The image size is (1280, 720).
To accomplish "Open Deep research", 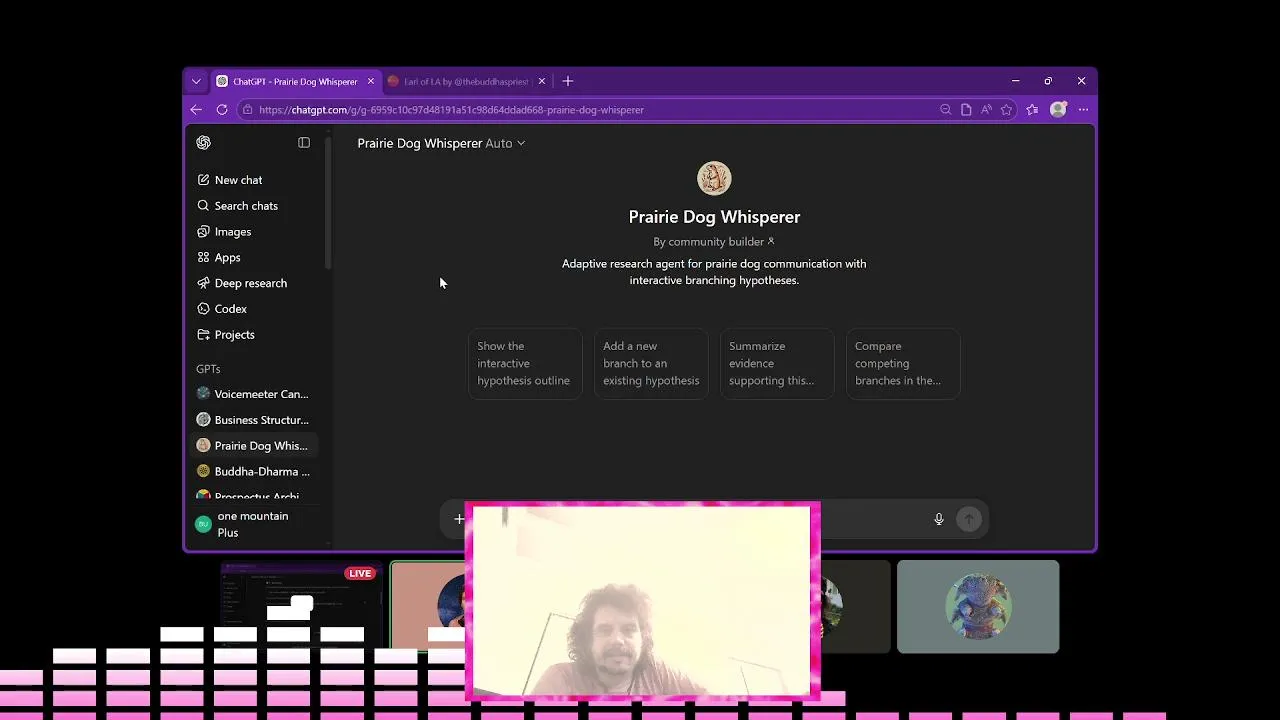I will tap(255, 283).
